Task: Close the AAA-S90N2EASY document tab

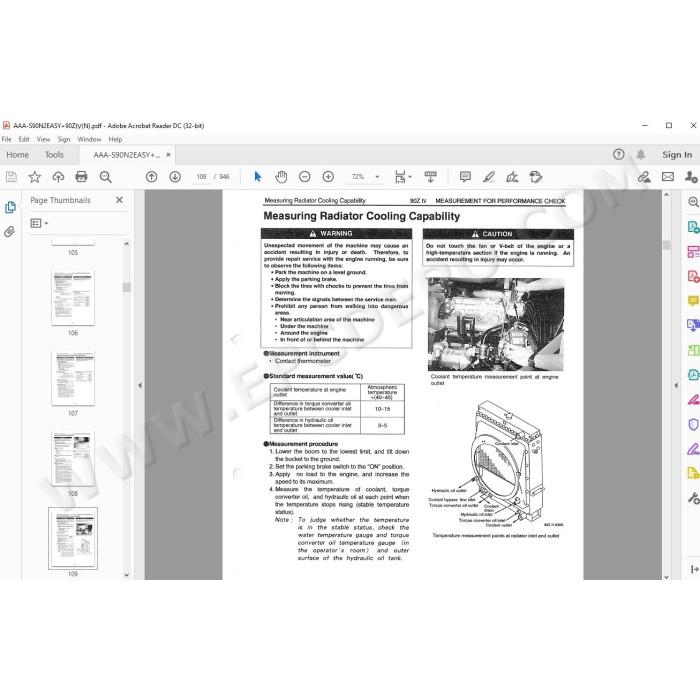Action: click(x=168, y=154)
